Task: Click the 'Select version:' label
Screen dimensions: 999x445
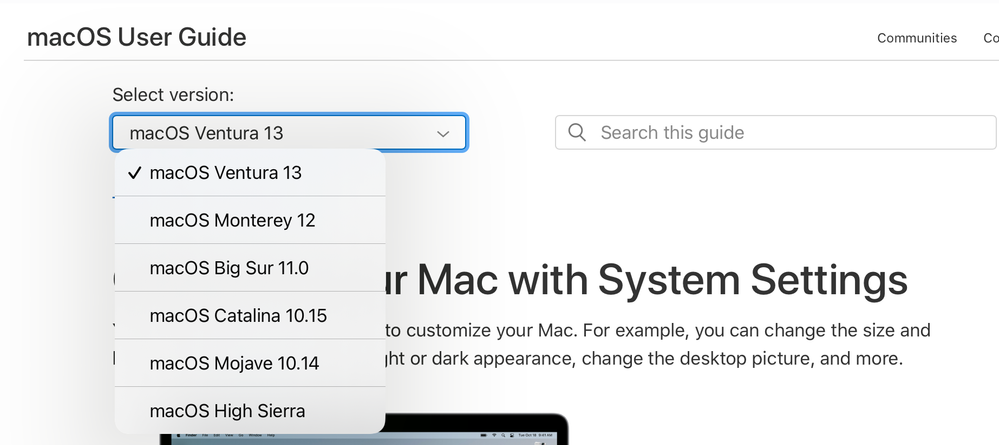Action: pos(173,95)
